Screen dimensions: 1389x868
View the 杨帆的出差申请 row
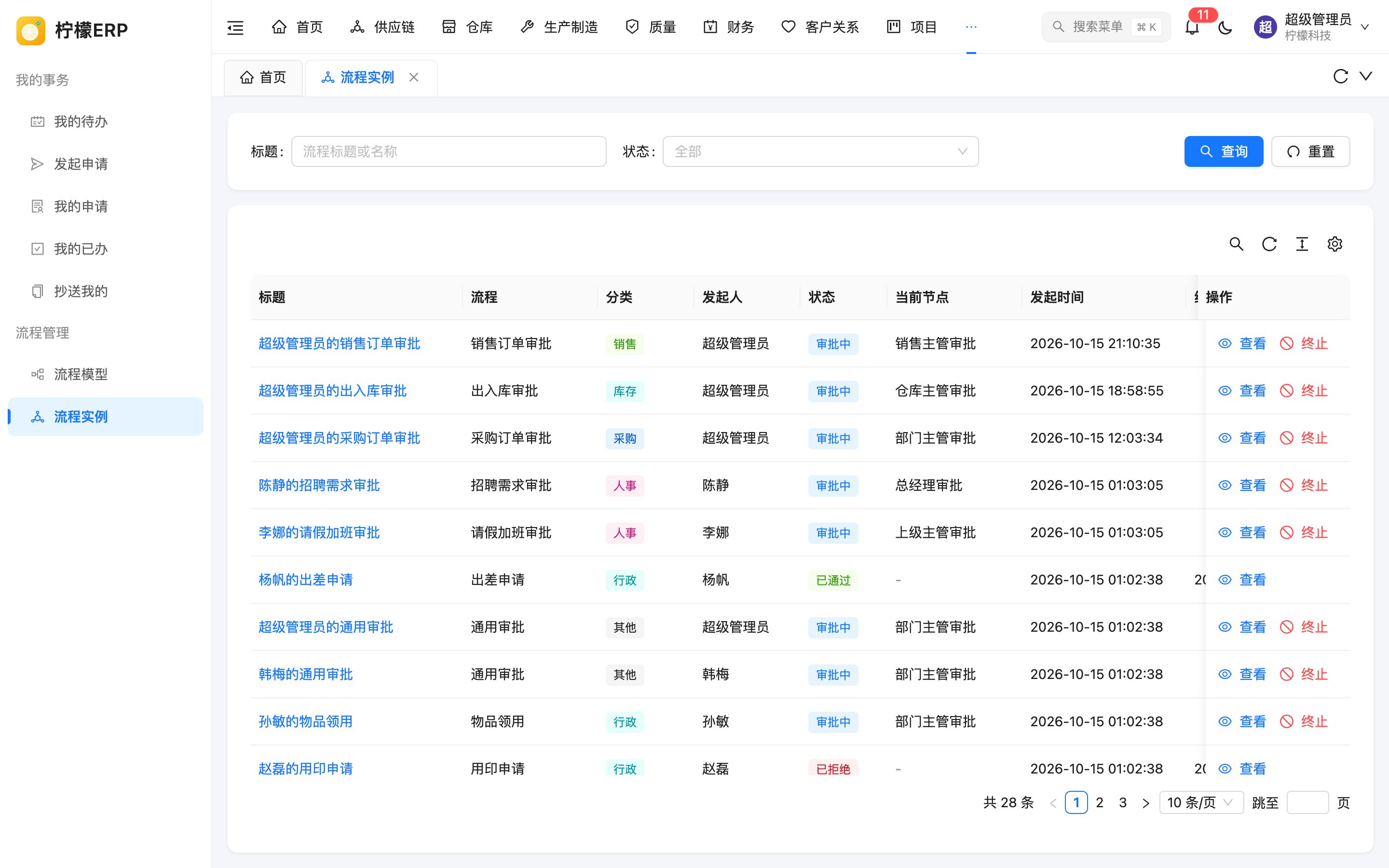coord(1242,580)
